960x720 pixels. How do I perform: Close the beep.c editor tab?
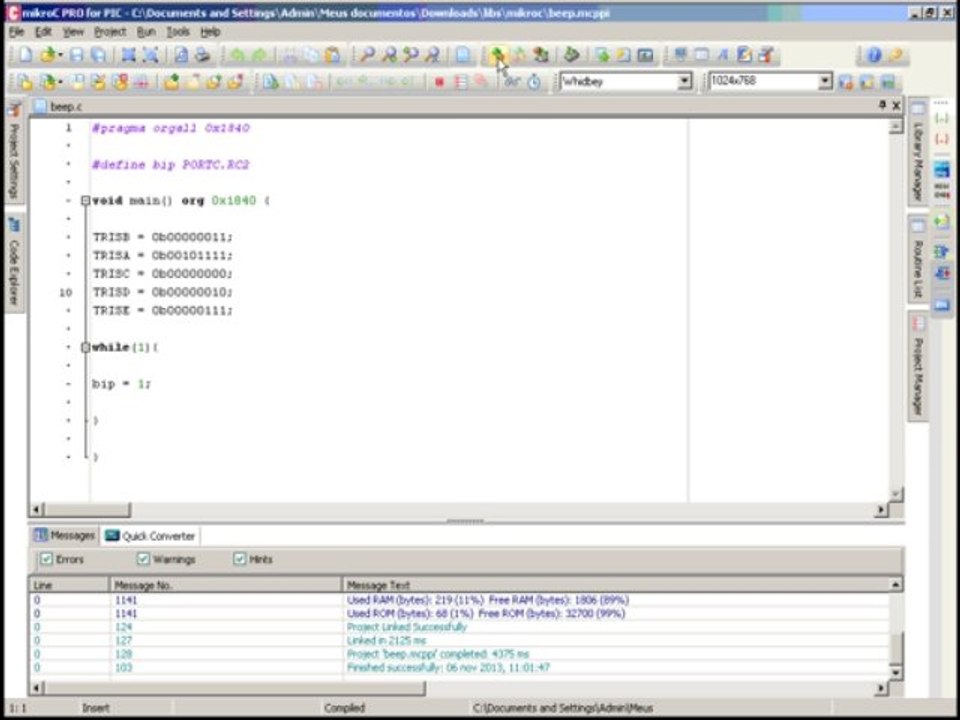click(896, 105)
